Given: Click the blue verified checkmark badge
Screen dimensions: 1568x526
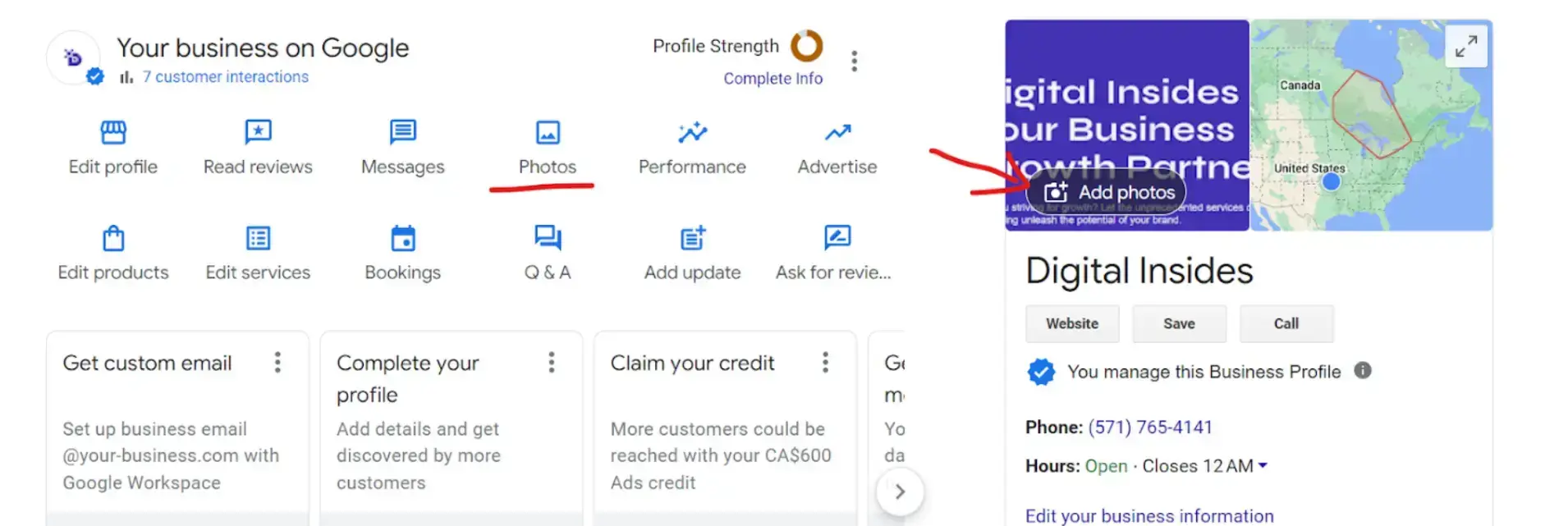Looking at the screenshot, I should pyautogui.click(x=1041, y=372).
